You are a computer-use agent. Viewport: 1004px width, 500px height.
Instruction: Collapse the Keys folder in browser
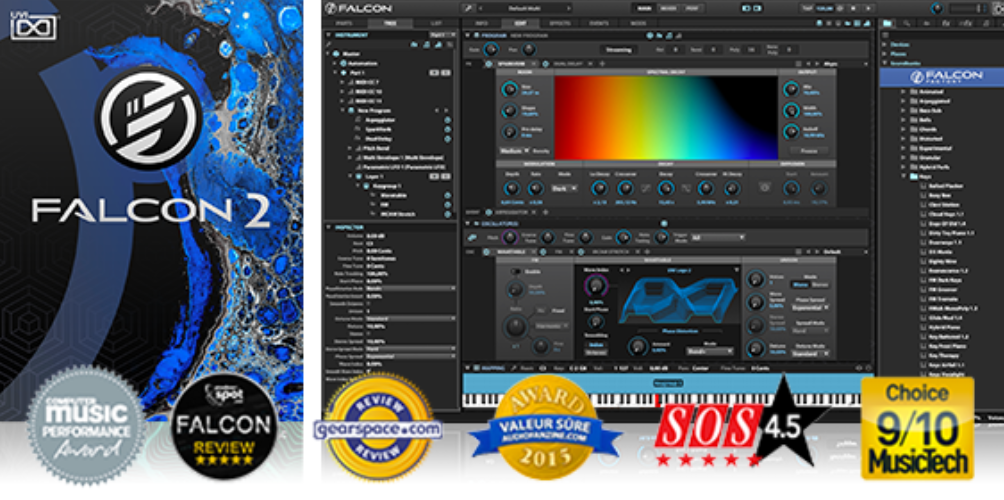pos(903,176)
